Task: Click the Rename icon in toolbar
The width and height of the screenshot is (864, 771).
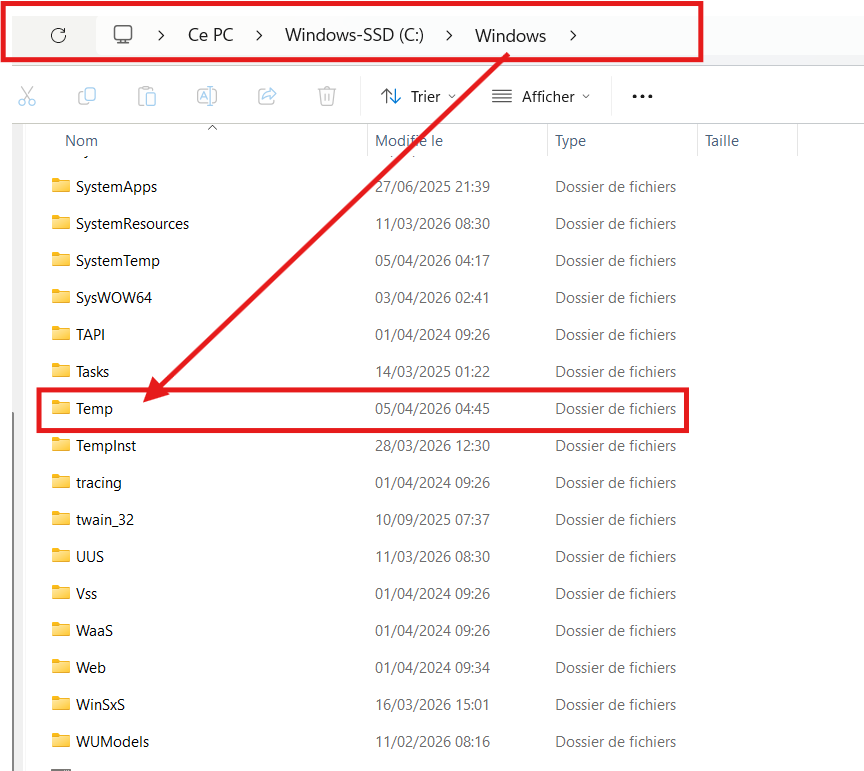Action: pyautogui.click(x=207, y=96)
